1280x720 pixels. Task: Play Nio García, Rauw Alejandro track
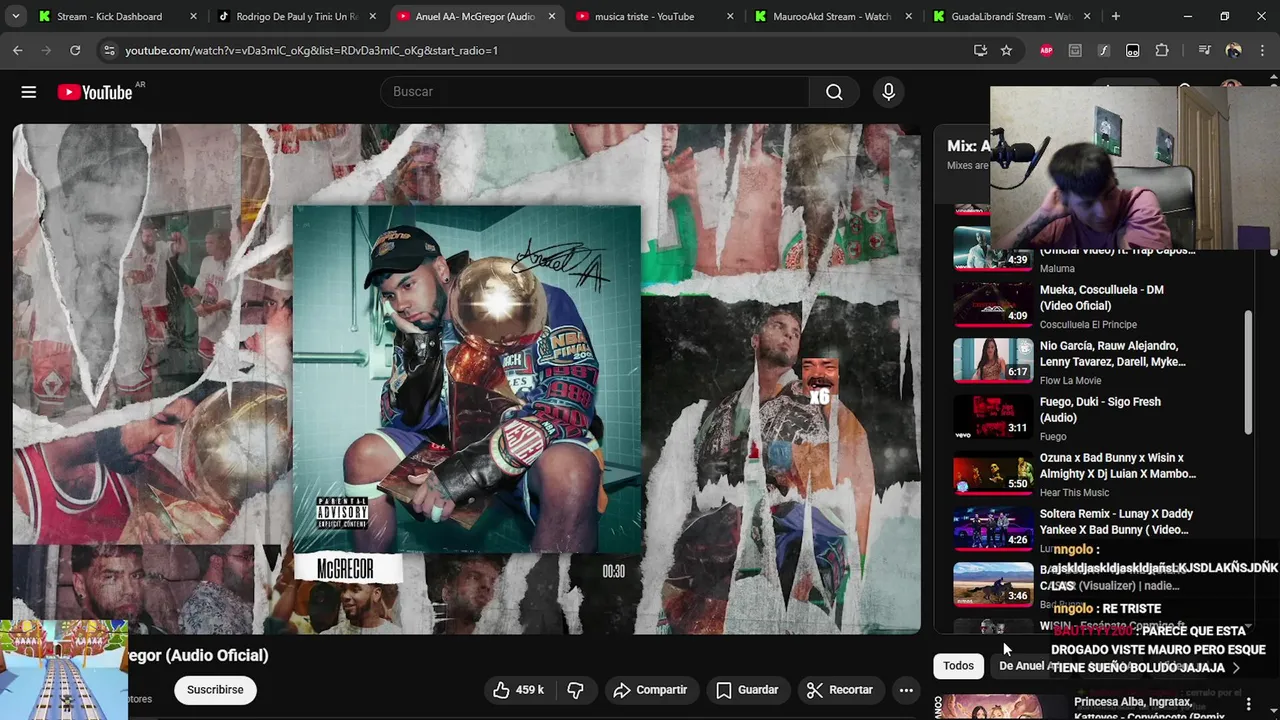tap(1112, 354)
